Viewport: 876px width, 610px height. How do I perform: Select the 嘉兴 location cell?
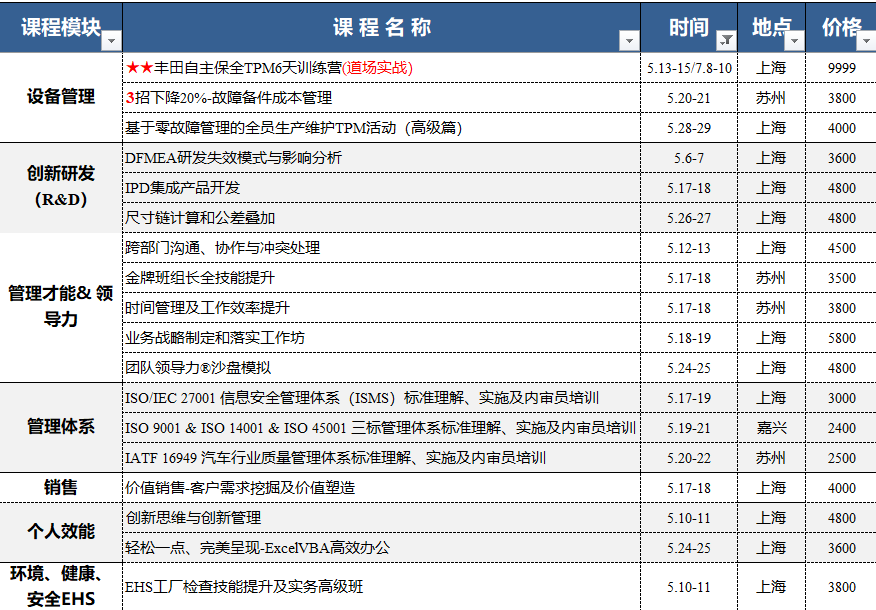click(772, 428)
